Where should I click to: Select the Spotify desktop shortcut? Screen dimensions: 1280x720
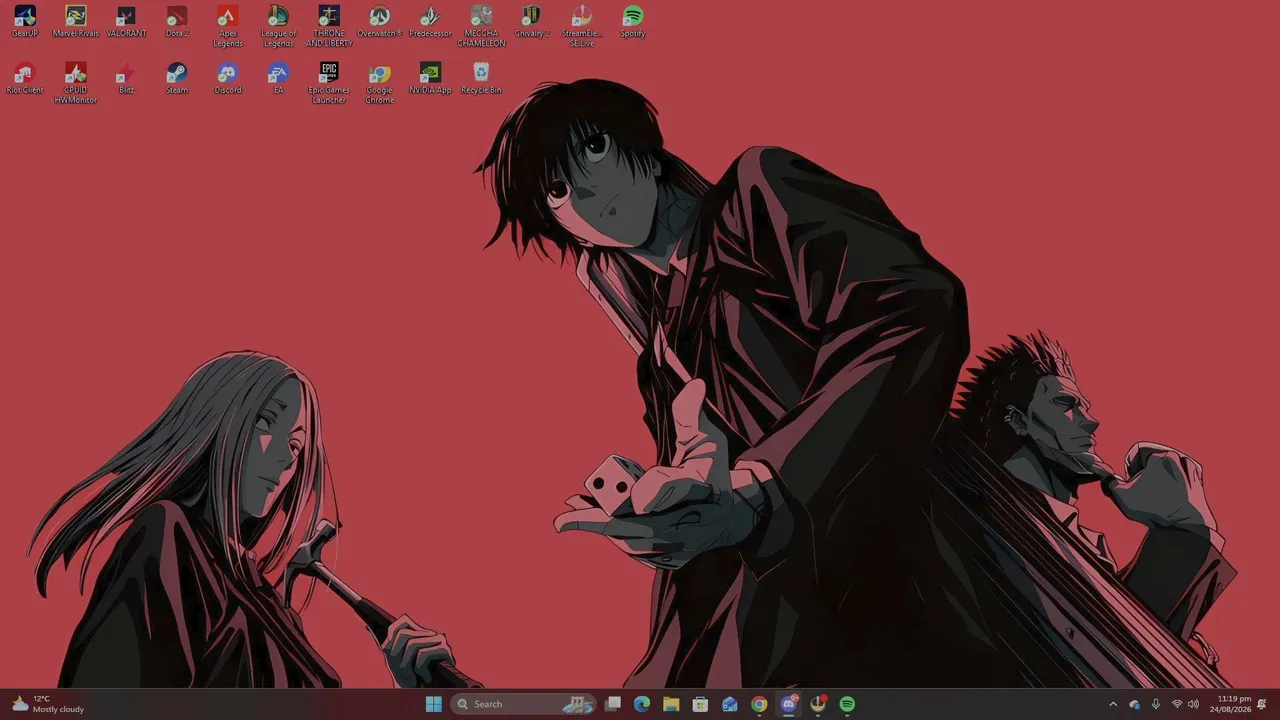633,22
